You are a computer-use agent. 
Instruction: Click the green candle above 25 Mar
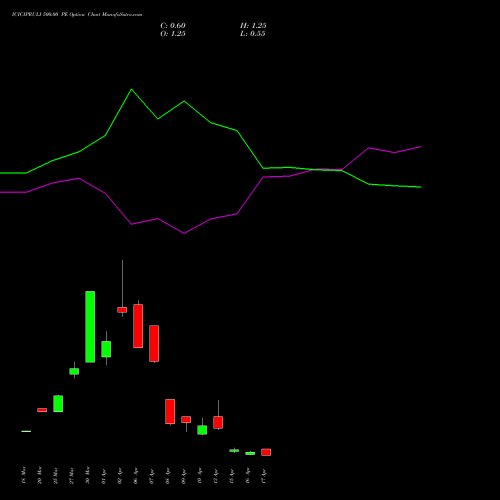point(58,404)
